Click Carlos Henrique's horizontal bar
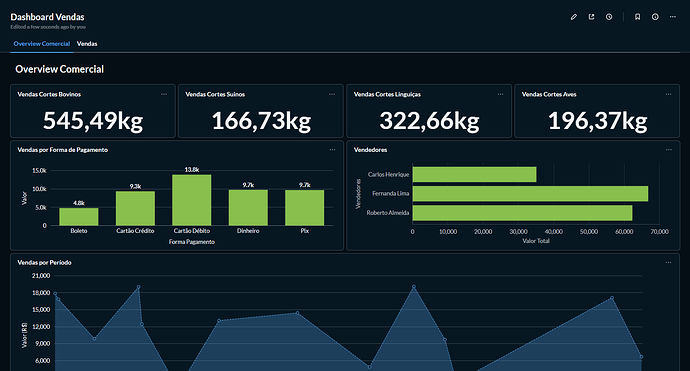Image resolution: width=690 pixels, height=371 pixels. [474, 174]
